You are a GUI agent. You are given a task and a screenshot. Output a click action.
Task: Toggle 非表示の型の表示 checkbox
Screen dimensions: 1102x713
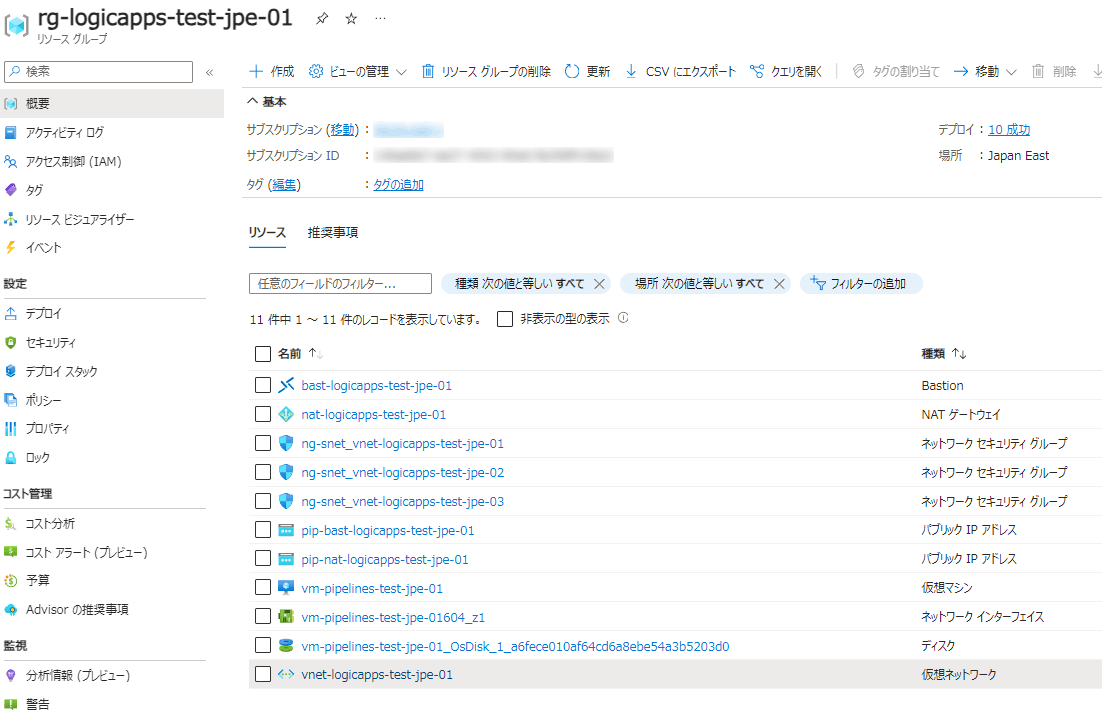pyautogui.click(x=505, y=319)
